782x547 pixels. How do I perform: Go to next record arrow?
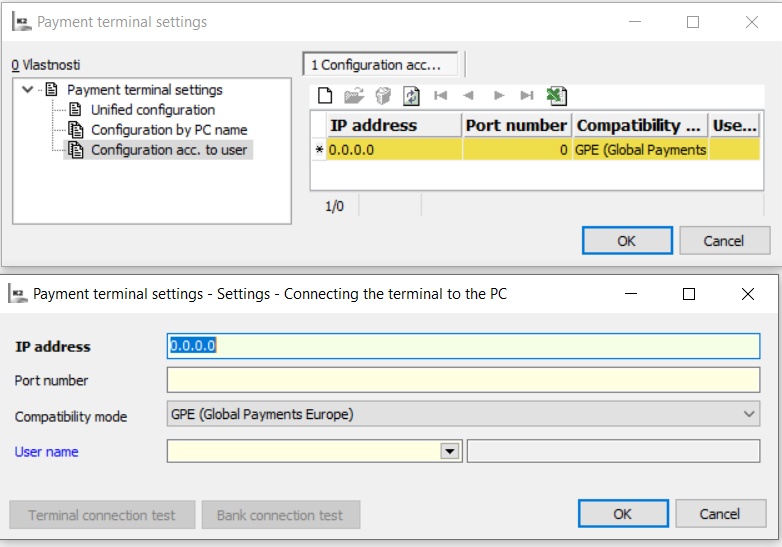click(498, 96)
